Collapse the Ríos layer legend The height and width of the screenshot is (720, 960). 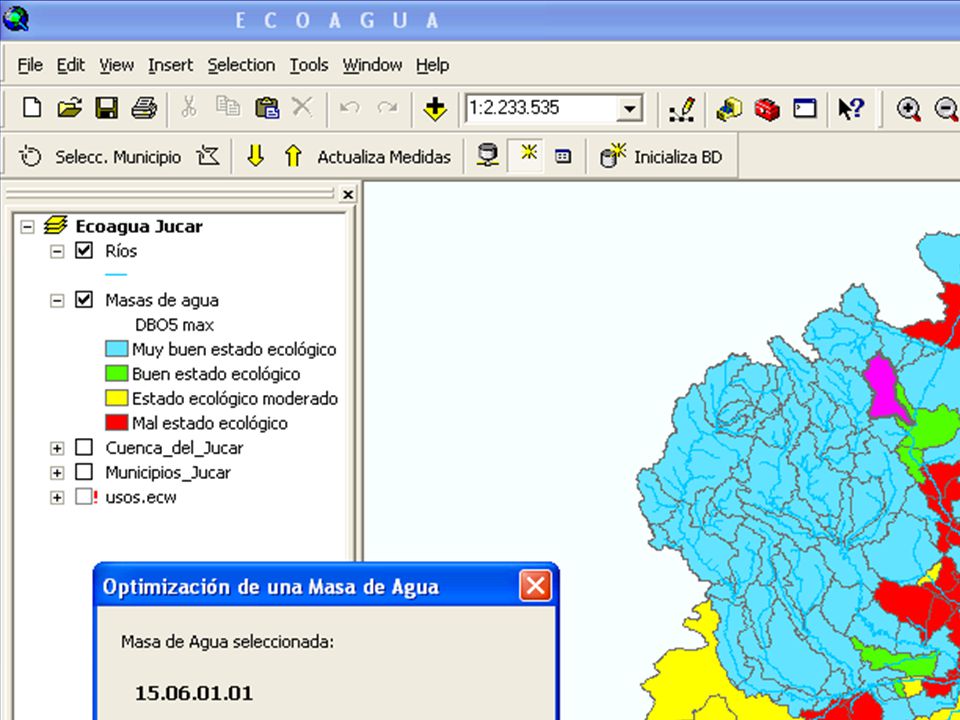point(57,251)
